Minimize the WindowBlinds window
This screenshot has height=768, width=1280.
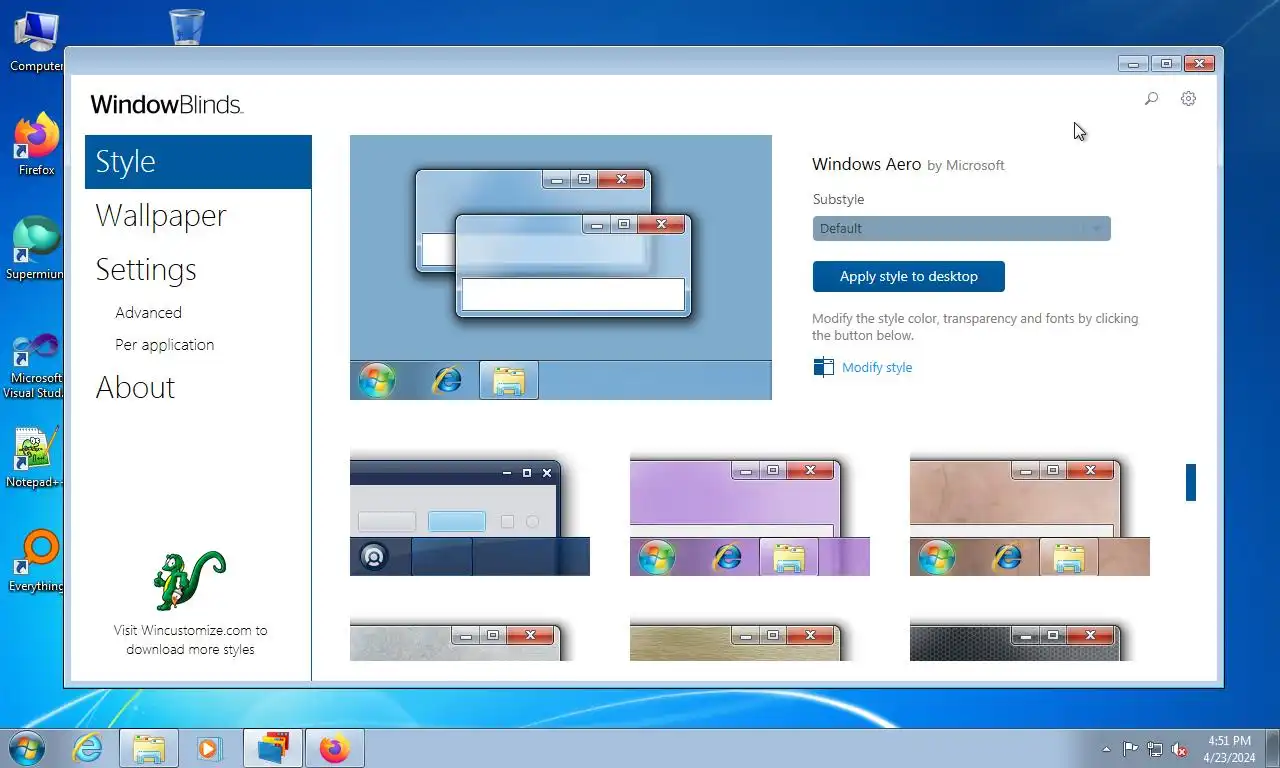[x=1133, y=64]
